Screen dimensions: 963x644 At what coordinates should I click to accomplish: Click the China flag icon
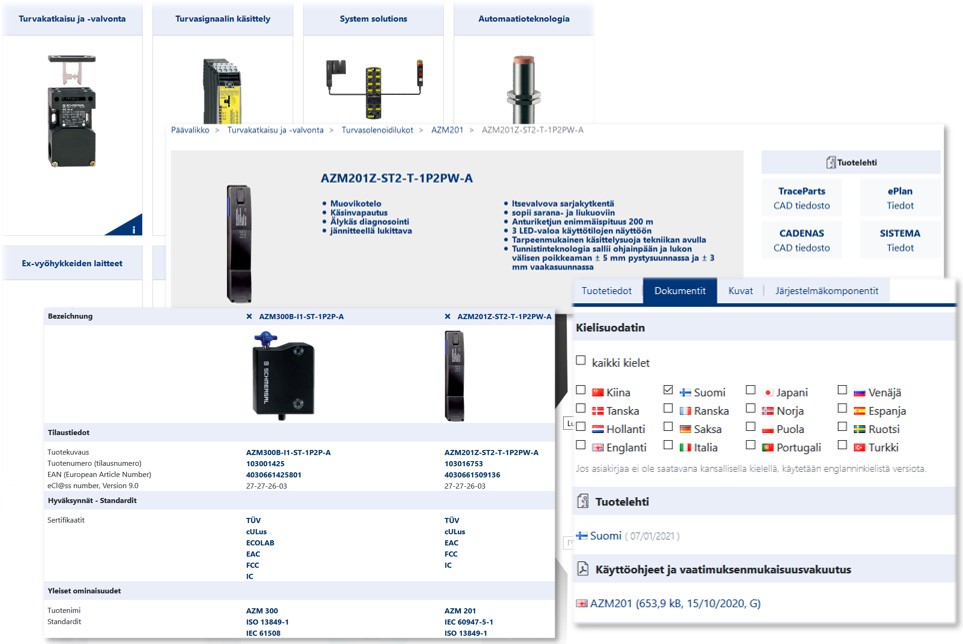[x=598, y=393]
